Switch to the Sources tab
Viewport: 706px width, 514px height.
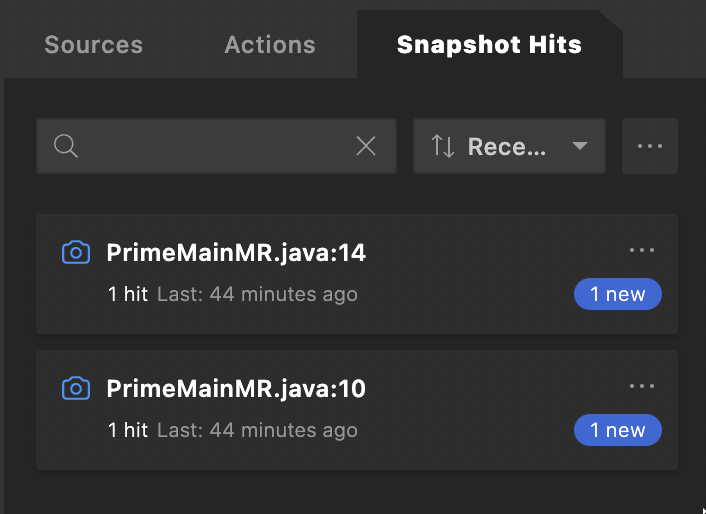click(x=93, y=45)
